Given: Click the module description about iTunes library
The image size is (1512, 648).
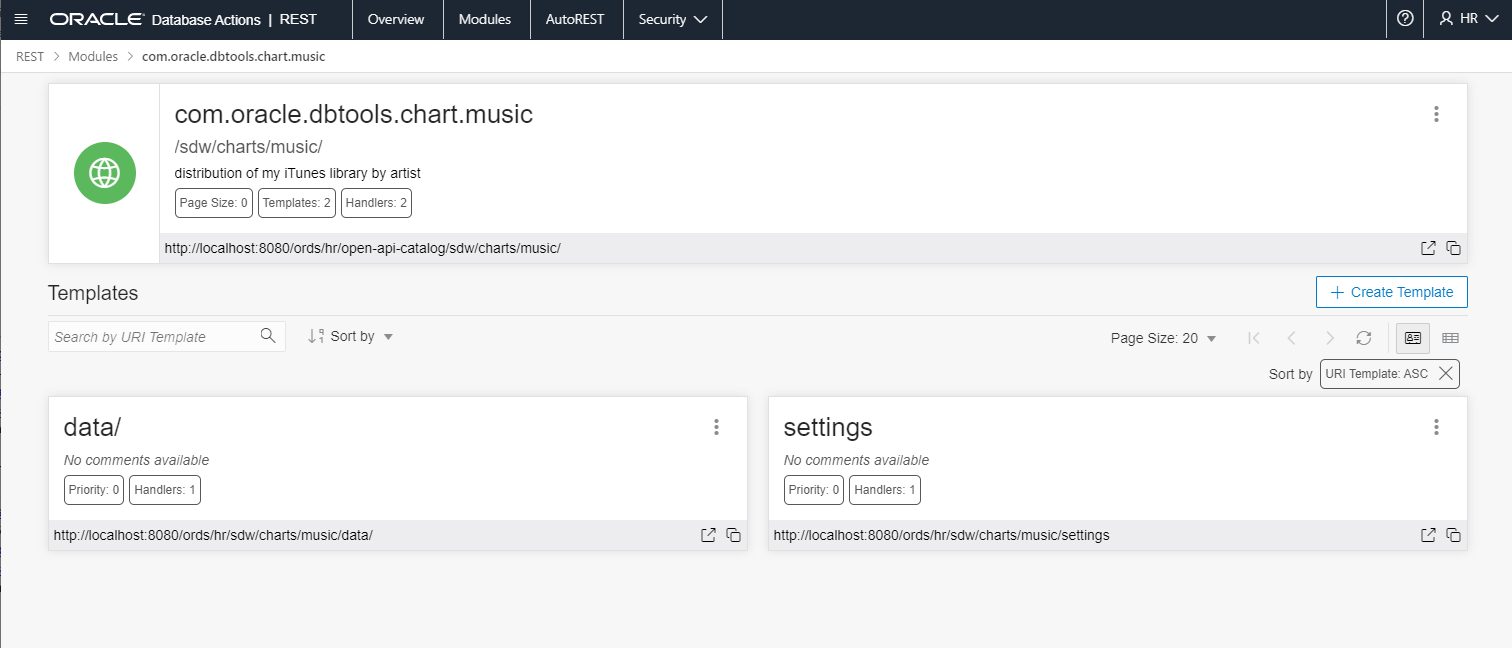Looking at the screenshot, I should (298, 173).
